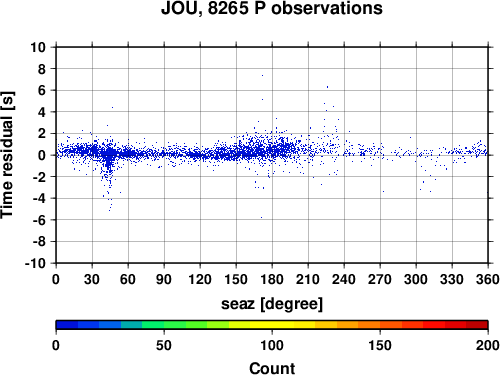This screenshot has height=375, width=500.
Task: Click the colorbar tick label 50
Action: click(x=164, y=345)
